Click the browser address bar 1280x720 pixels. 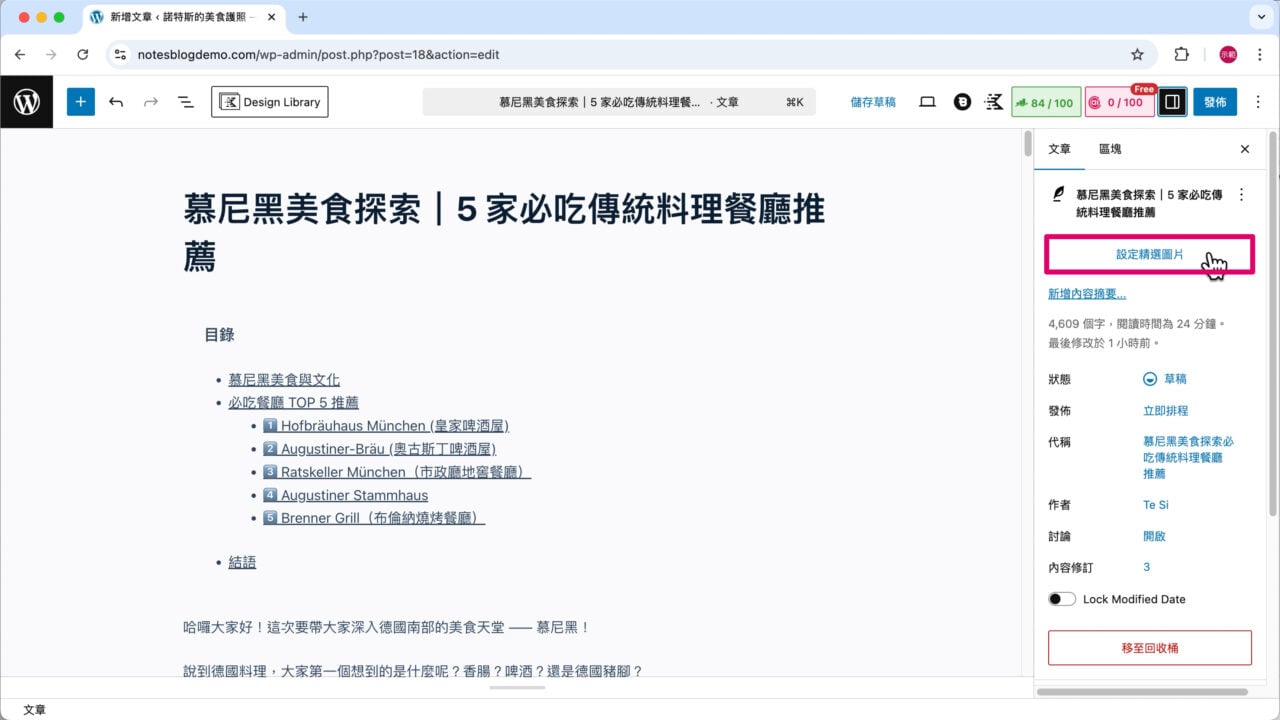point(400,55)
